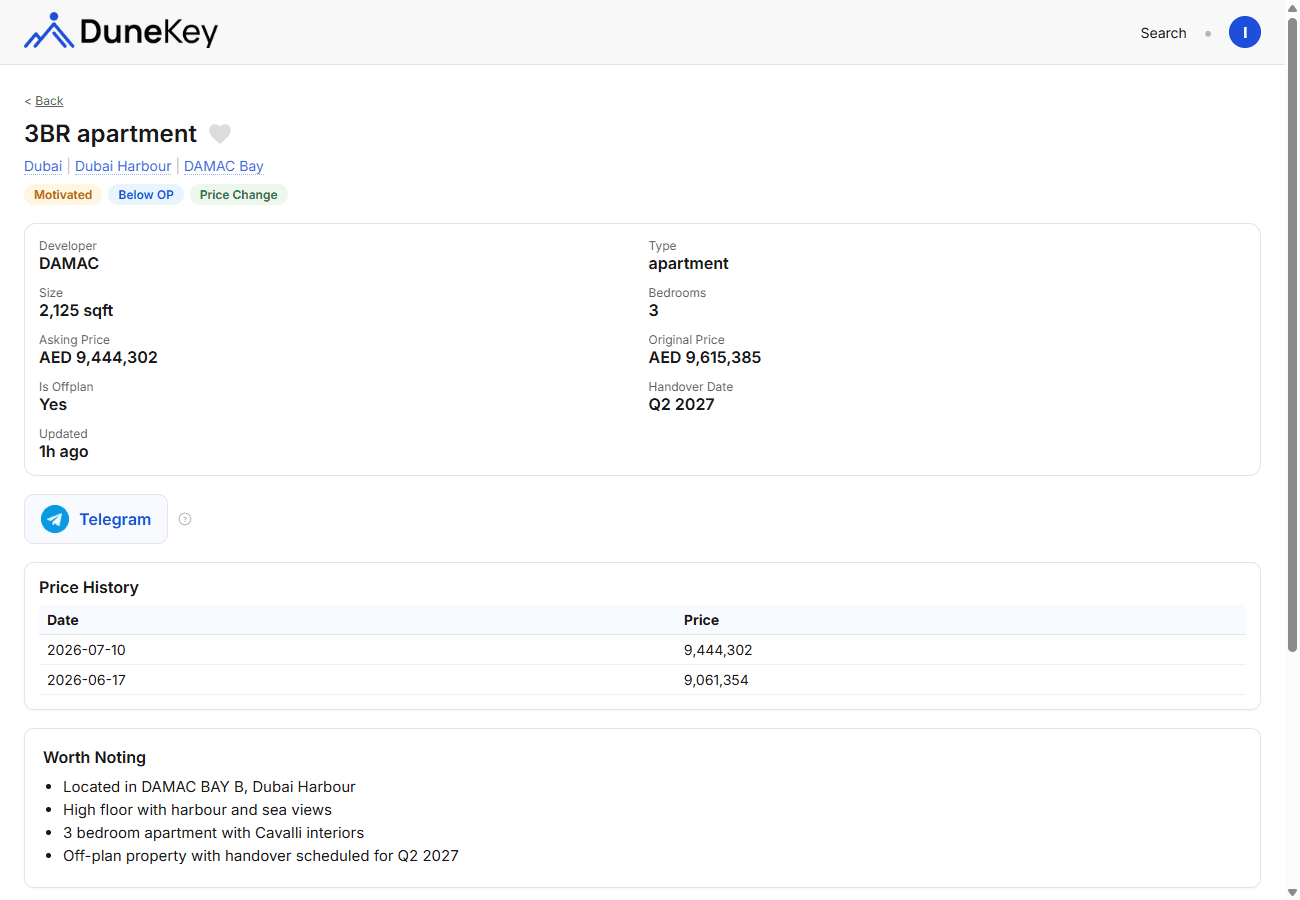This screenshot has width=1300, height=900.
Task: Open the user avatar 'I' menu
Action: pos(1245,32)
